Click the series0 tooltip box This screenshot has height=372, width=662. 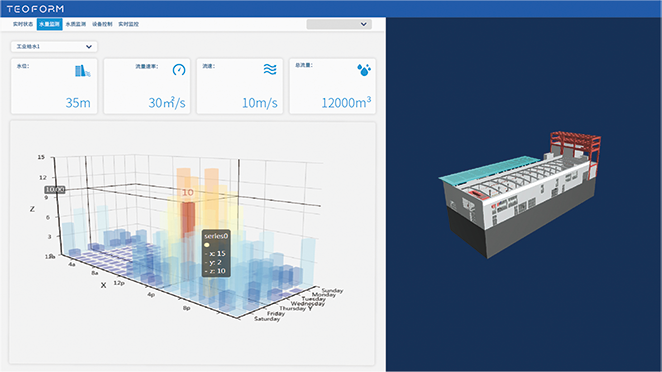pos(216,253)
